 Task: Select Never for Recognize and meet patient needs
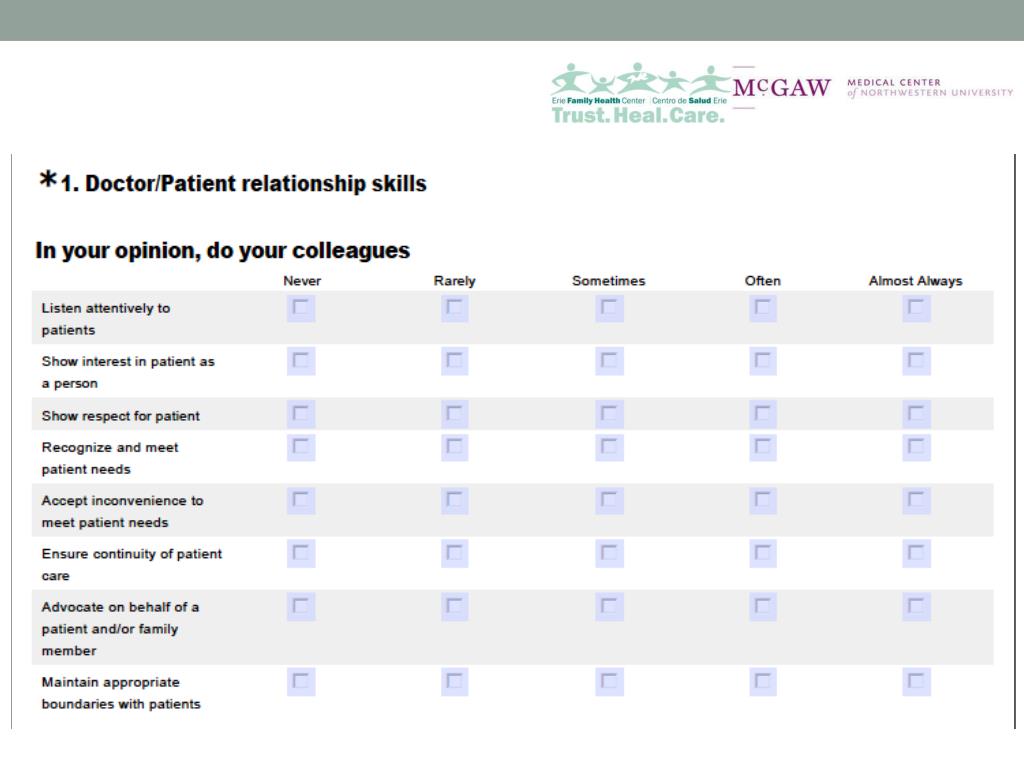[301, 447]
